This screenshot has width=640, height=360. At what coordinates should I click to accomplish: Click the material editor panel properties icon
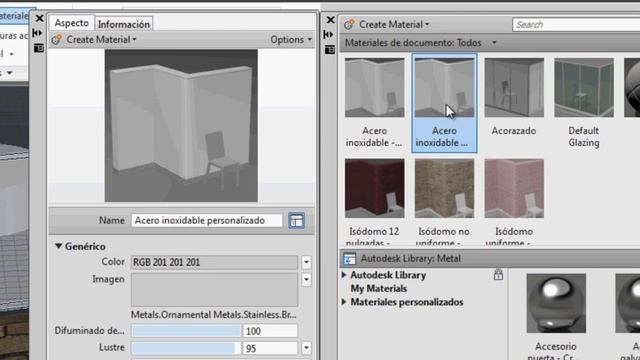coord(39,48)
